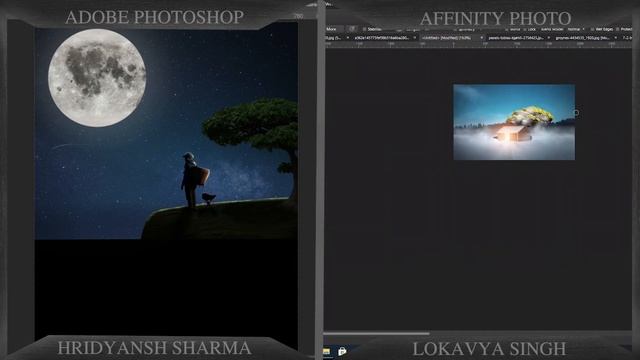Close the gnomes-4434535 document tab
The width and height of the screenshot is (640, 360).
tap(616, 38)
